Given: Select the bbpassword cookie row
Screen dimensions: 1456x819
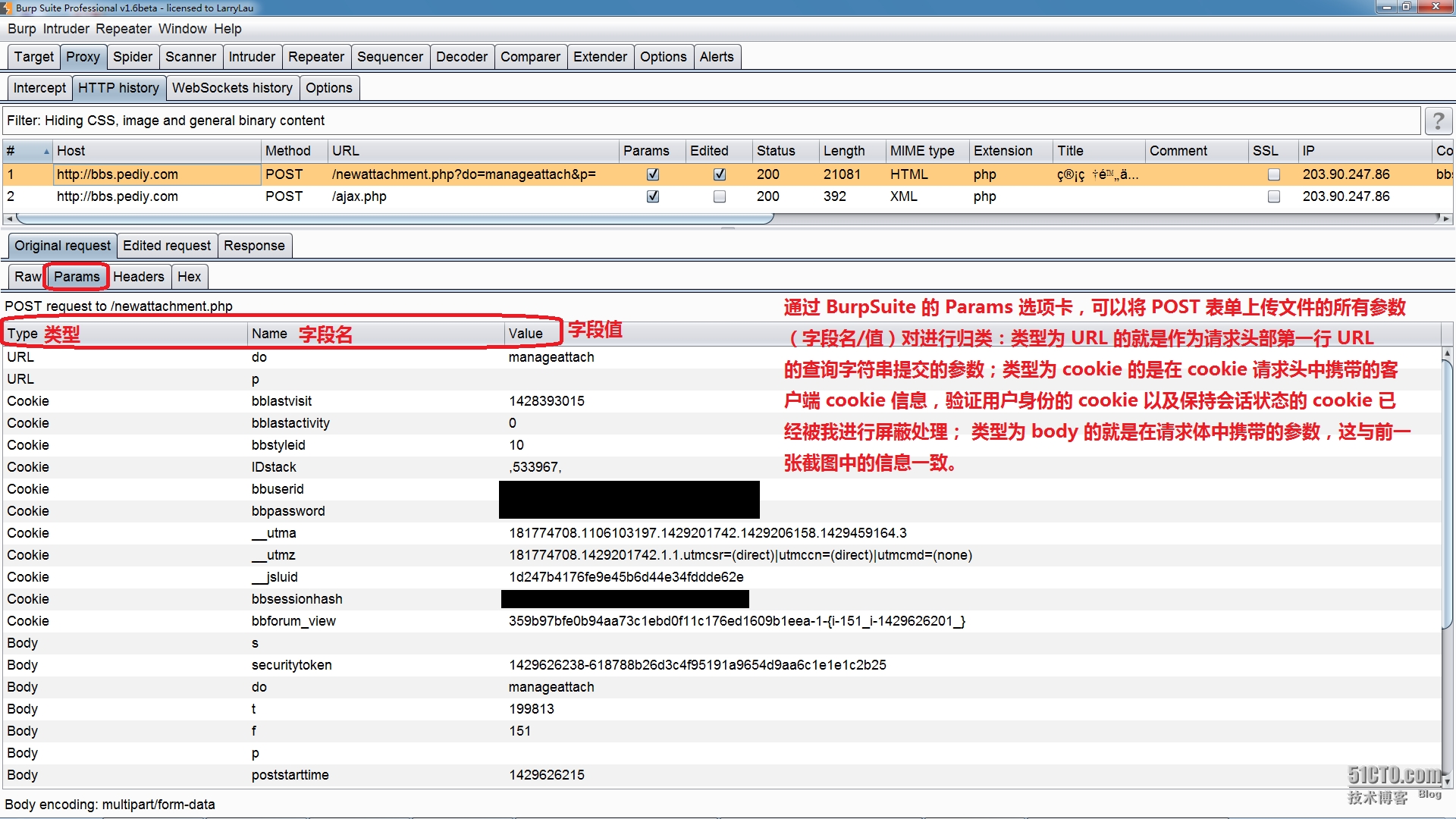Looking at the screenshot, I should coord(722,511).
